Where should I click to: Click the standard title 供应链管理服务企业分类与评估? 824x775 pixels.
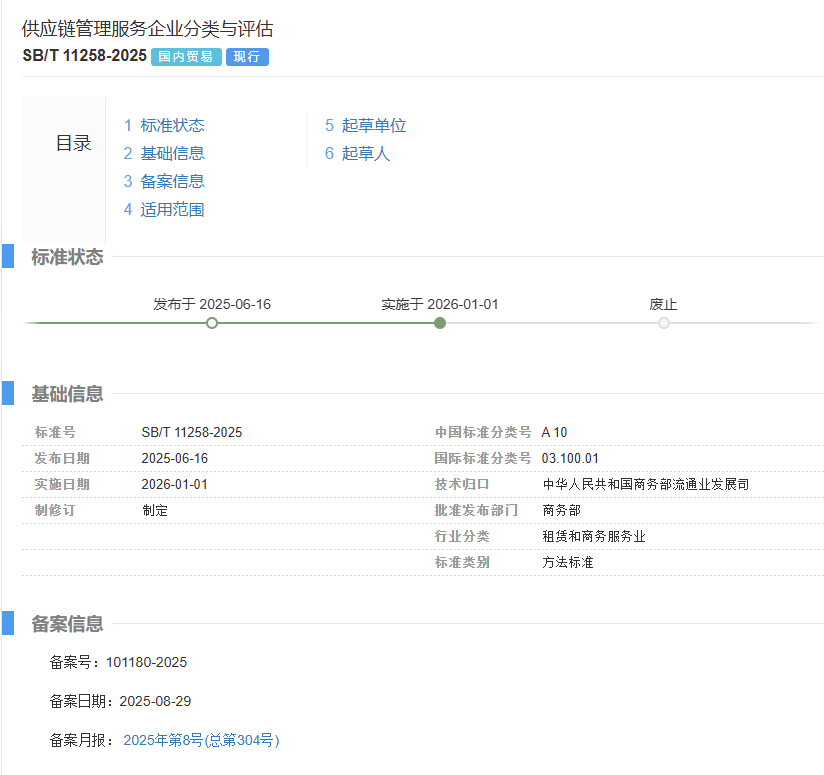[x=146, y=30]
